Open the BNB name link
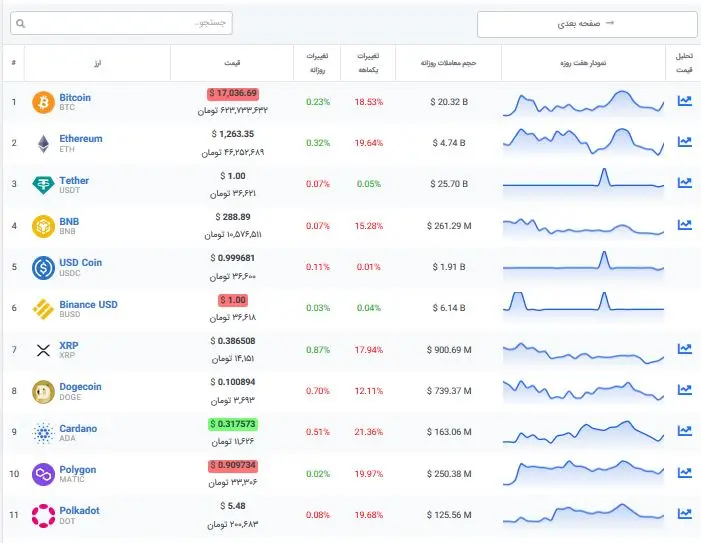Viewport: 701px width, 543px height. click(x=69, y=222)
